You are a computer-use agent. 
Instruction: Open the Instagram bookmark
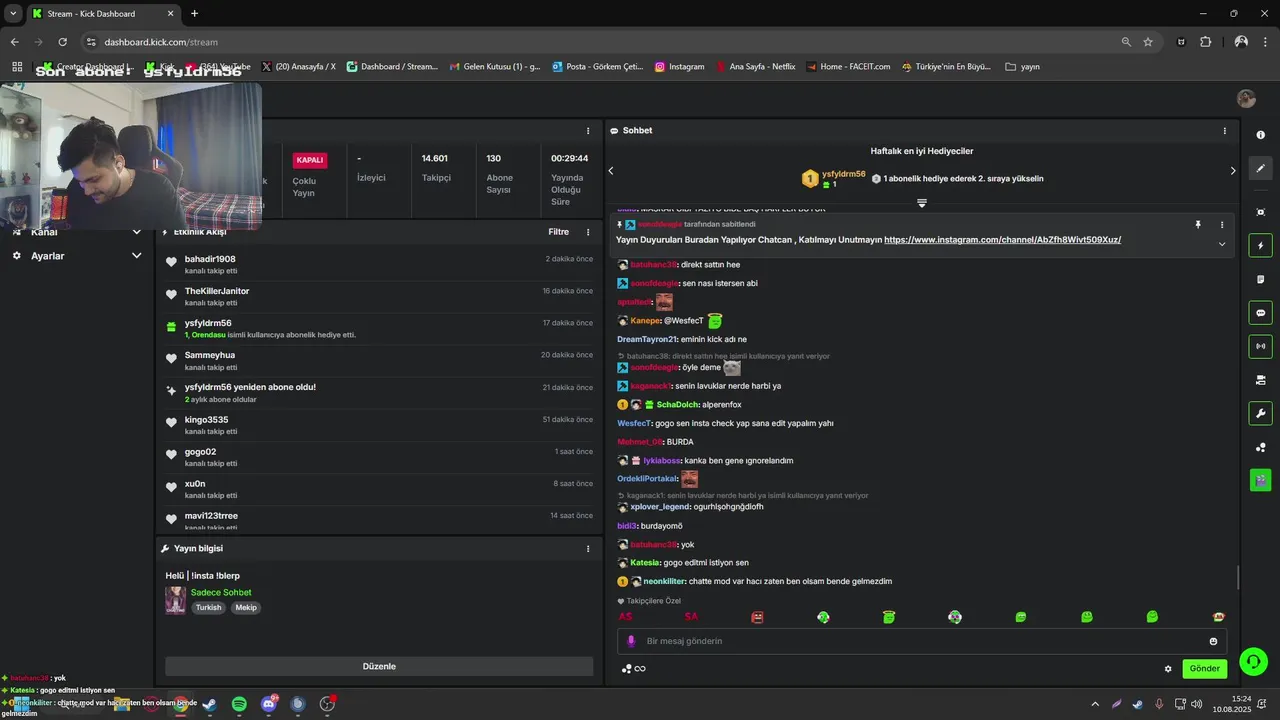[x=679, y=67]
